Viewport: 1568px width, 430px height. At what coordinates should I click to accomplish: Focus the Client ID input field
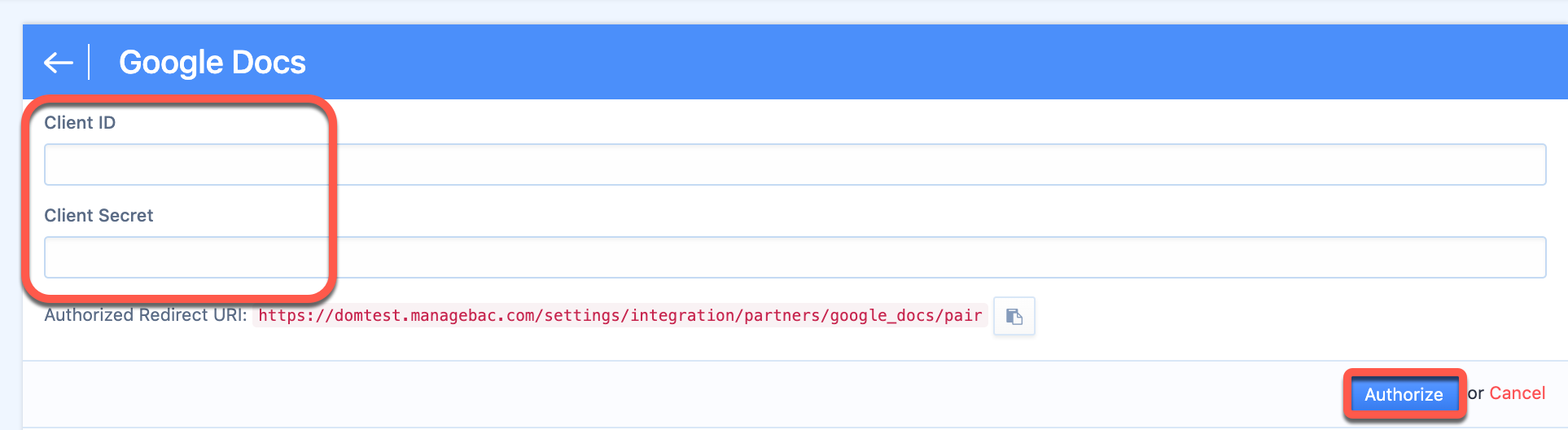pyautogui.click(x=795, y=165)
